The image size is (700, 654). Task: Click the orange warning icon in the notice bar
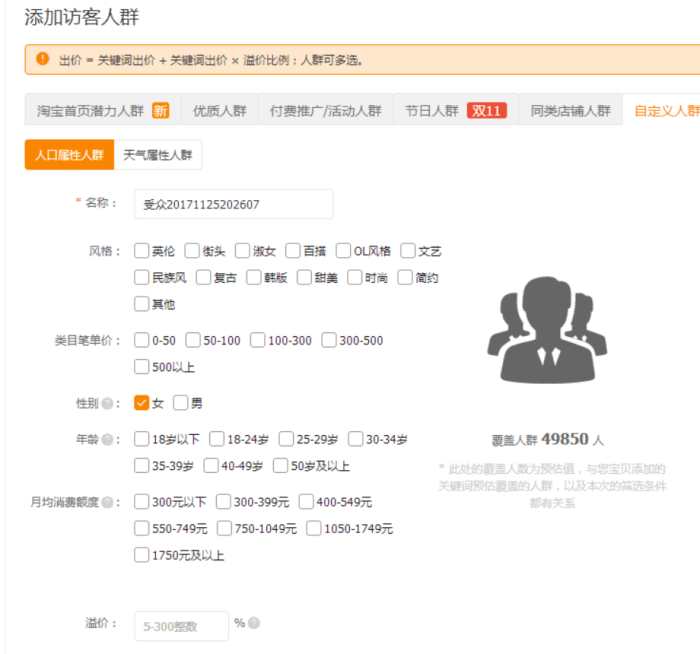[x=42, y=58]
